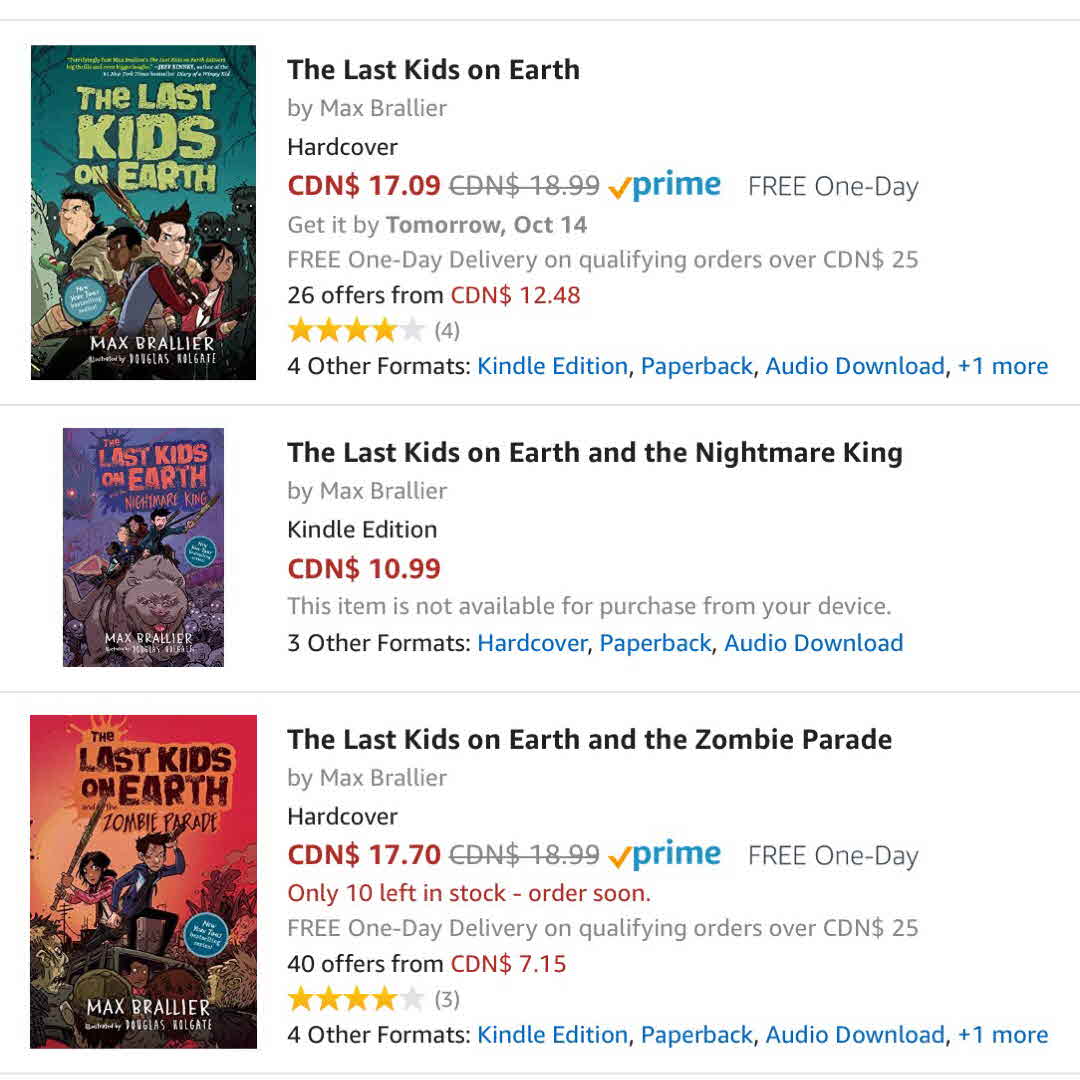This screenshot has height=1080, width=1080.
Task: Choose Audio Download for Nightmare King
Action: coord(813,643)
